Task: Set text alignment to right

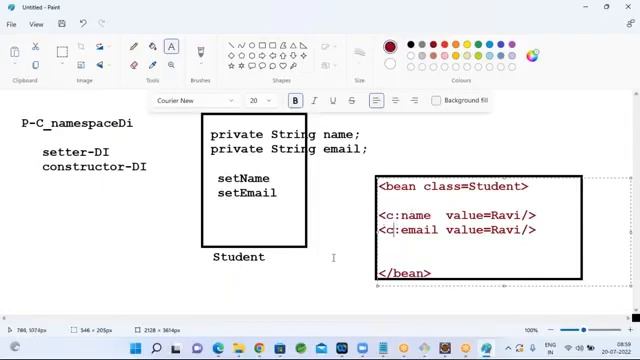Action: [414, 101]
